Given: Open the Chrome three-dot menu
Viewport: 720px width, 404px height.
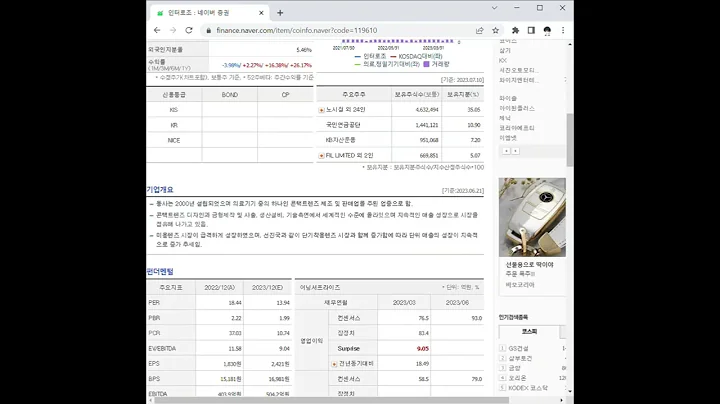Looking at the screenshot, I should click(x=563, y=30).
